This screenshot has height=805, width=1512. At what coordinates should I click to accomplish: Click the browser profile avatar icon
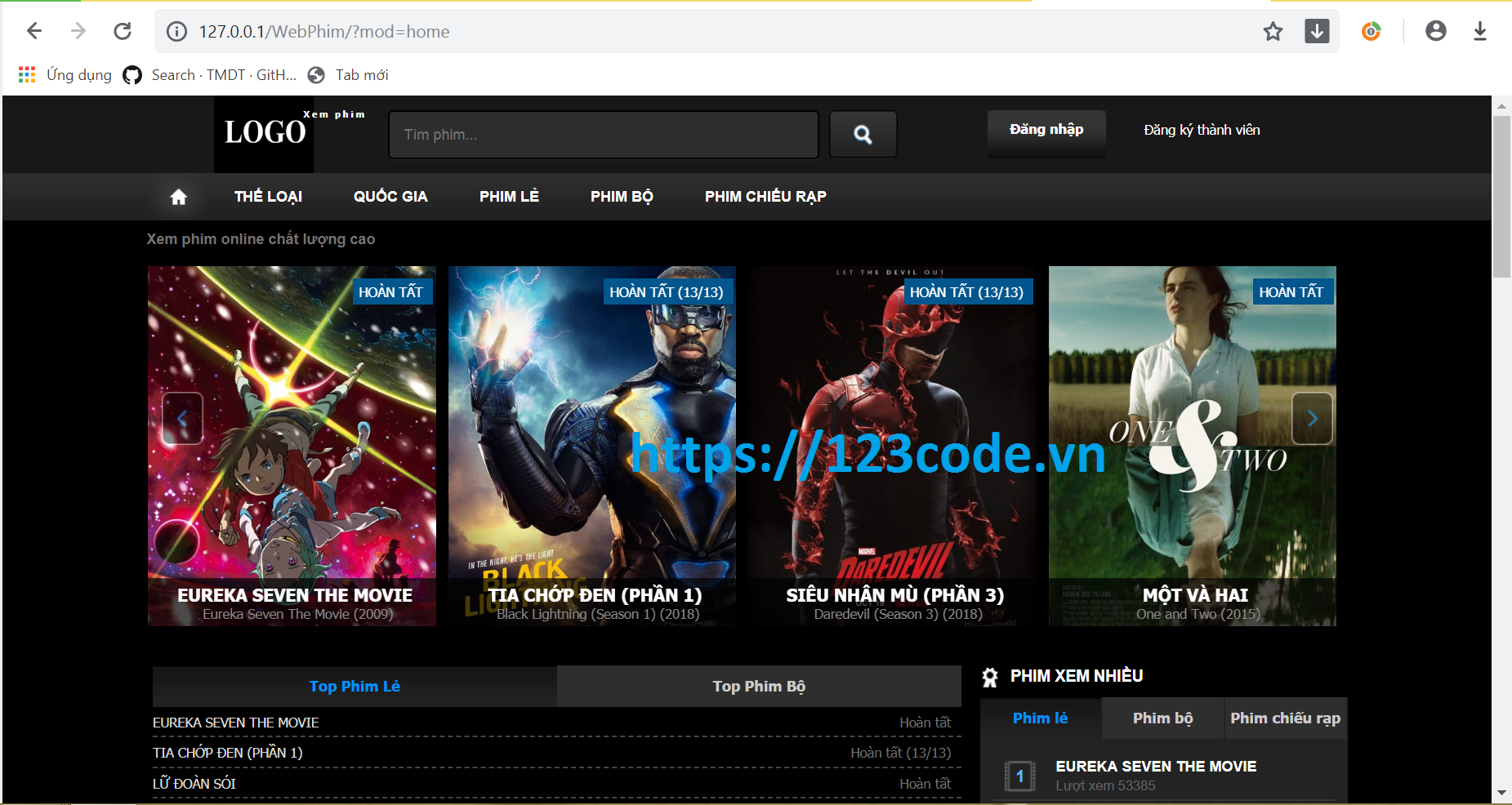(x=1435, y=31)
